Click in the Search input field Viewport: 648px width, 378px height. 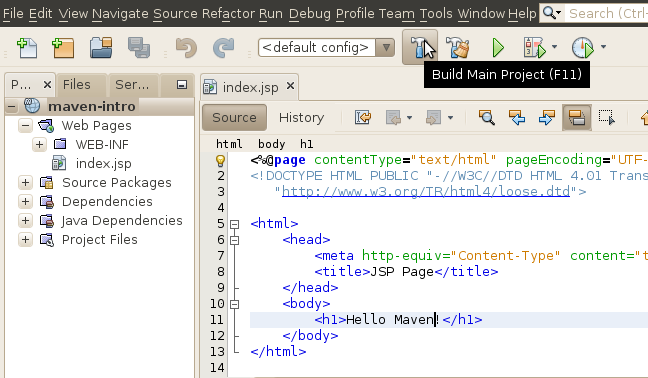click(607, 14)
